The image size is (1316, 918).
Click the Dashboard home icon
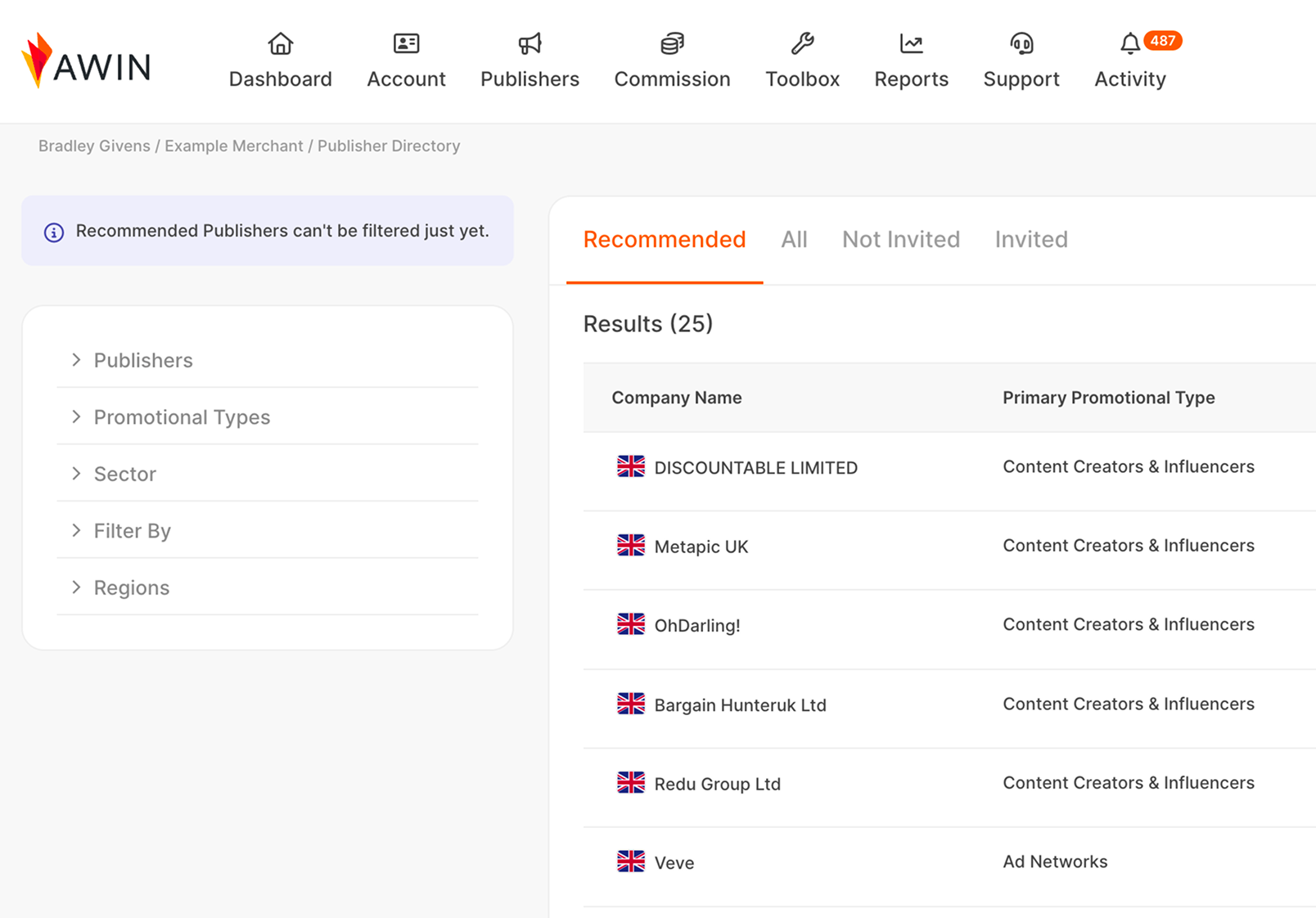point(281,43)
